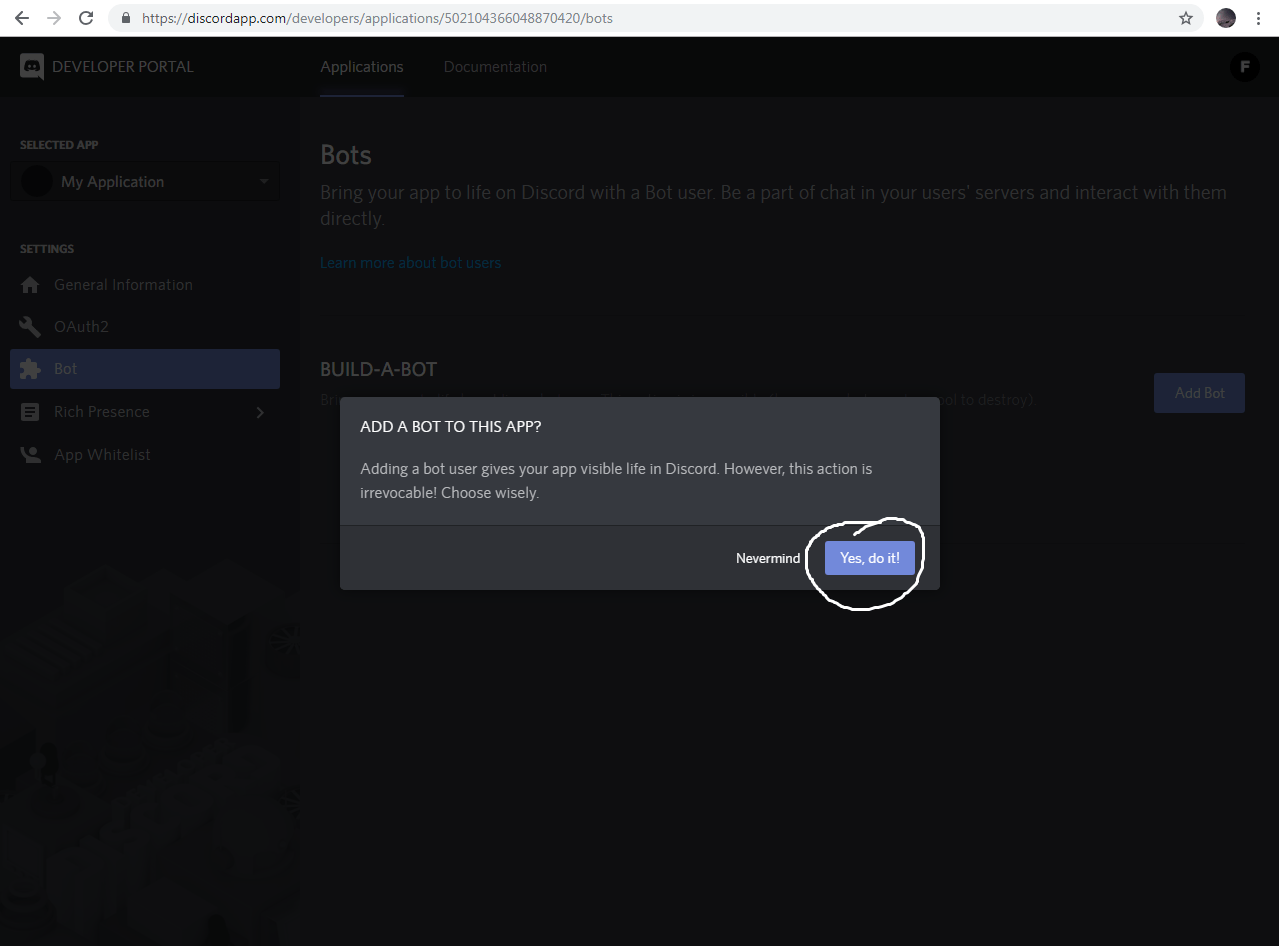Select General Information in settings
1279x946 pixels.
(145, 285)
